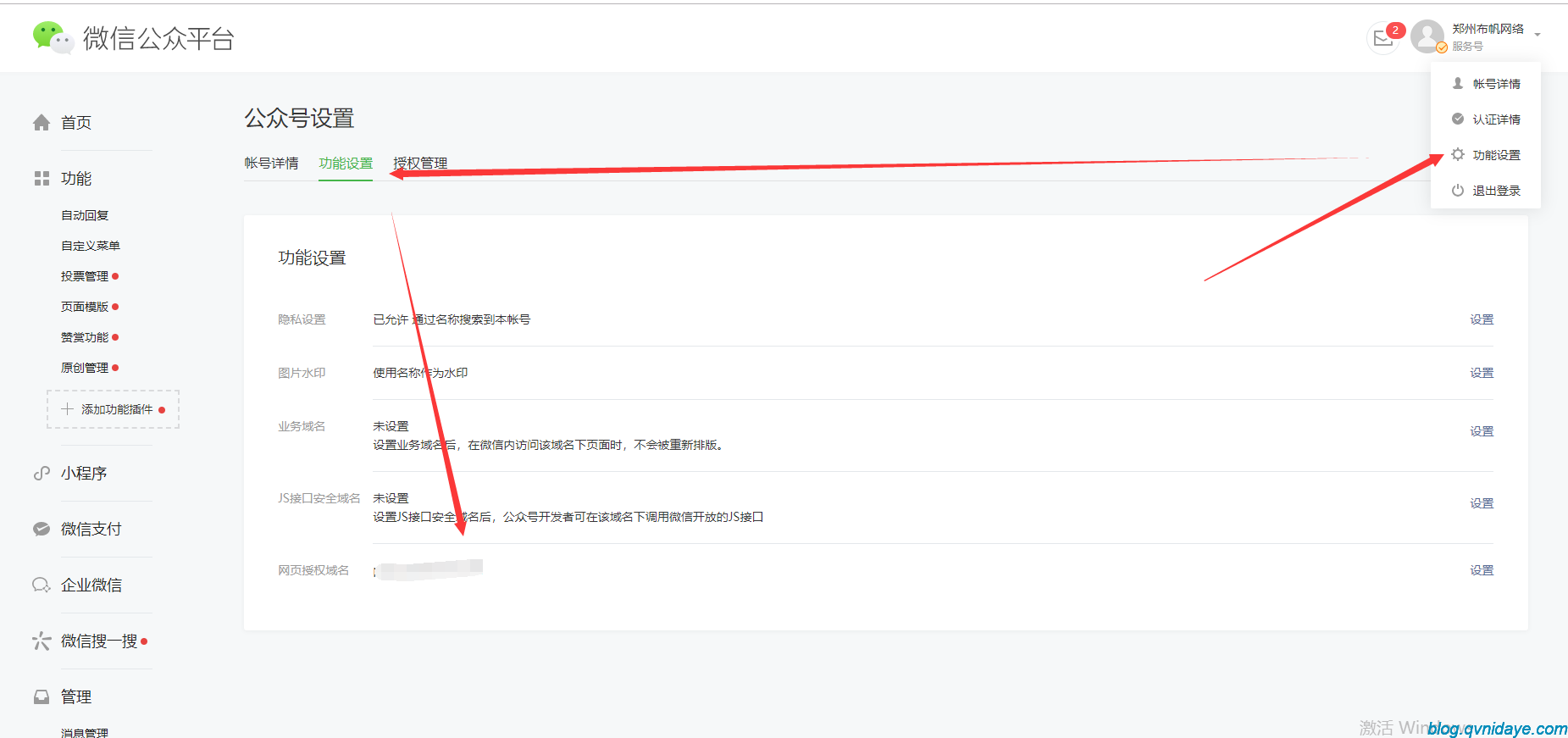Open 自定义菜单 in the sidebar

[91, 246]
